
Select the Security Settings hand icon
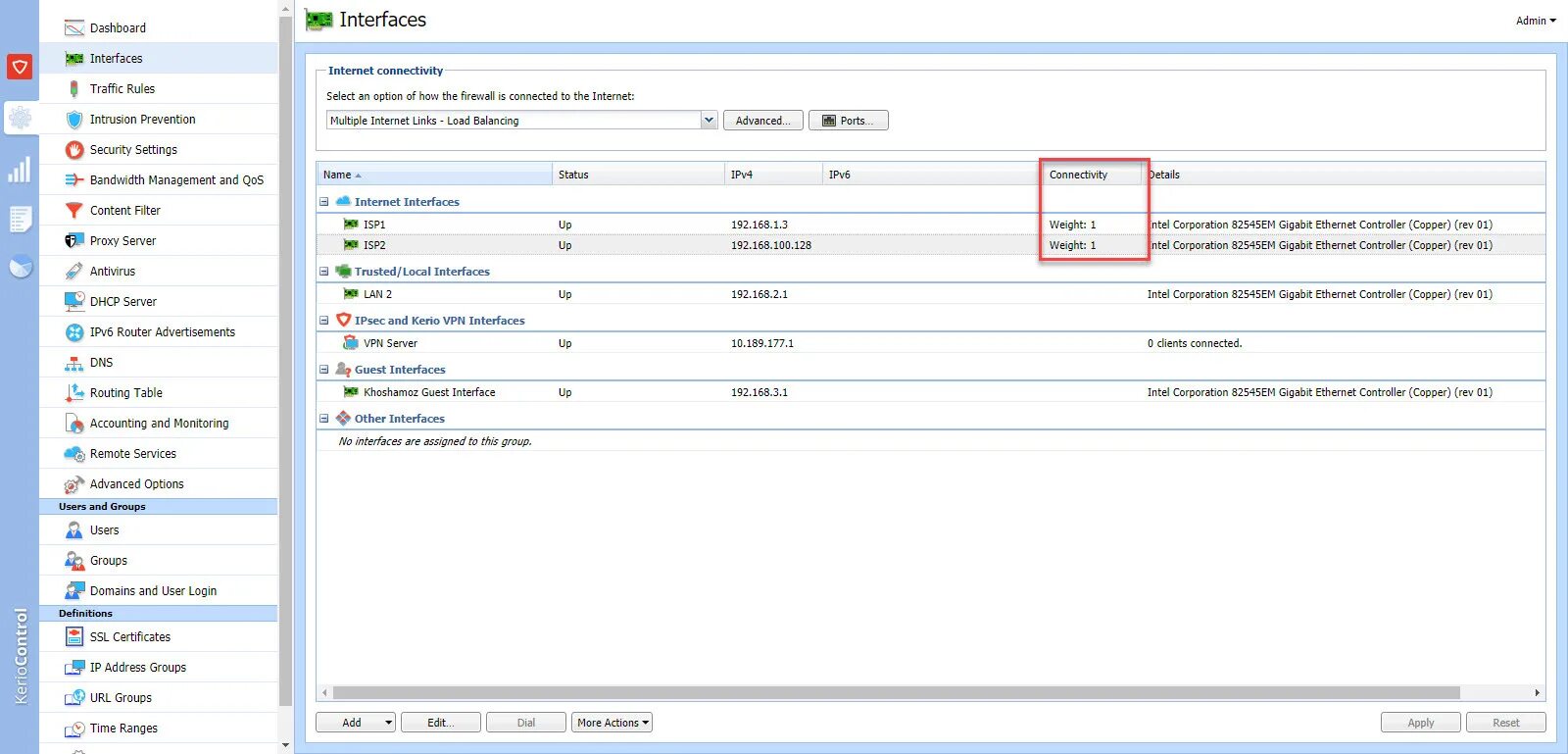73,150
